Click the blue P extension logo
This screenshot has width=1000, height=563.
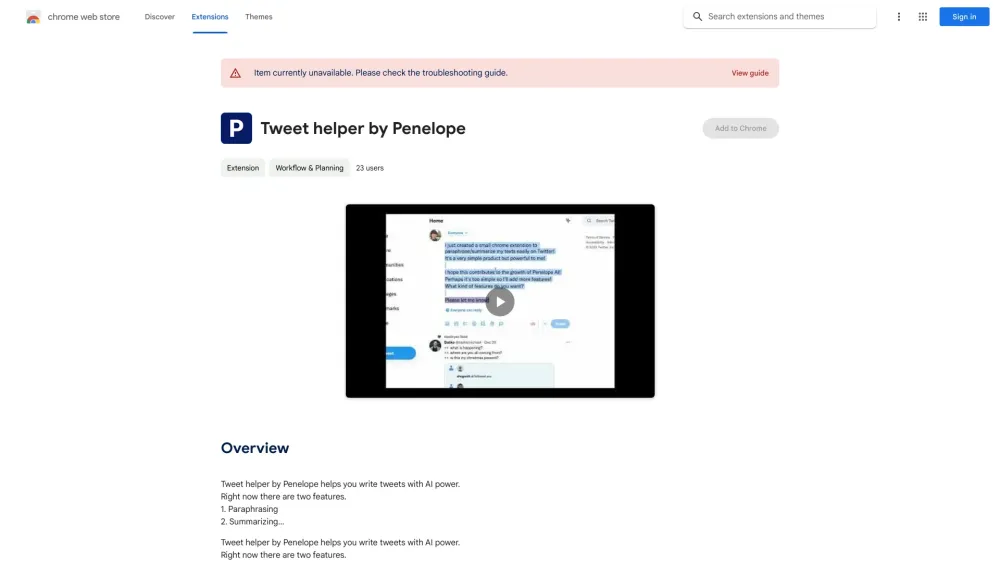tap(236, 128)
